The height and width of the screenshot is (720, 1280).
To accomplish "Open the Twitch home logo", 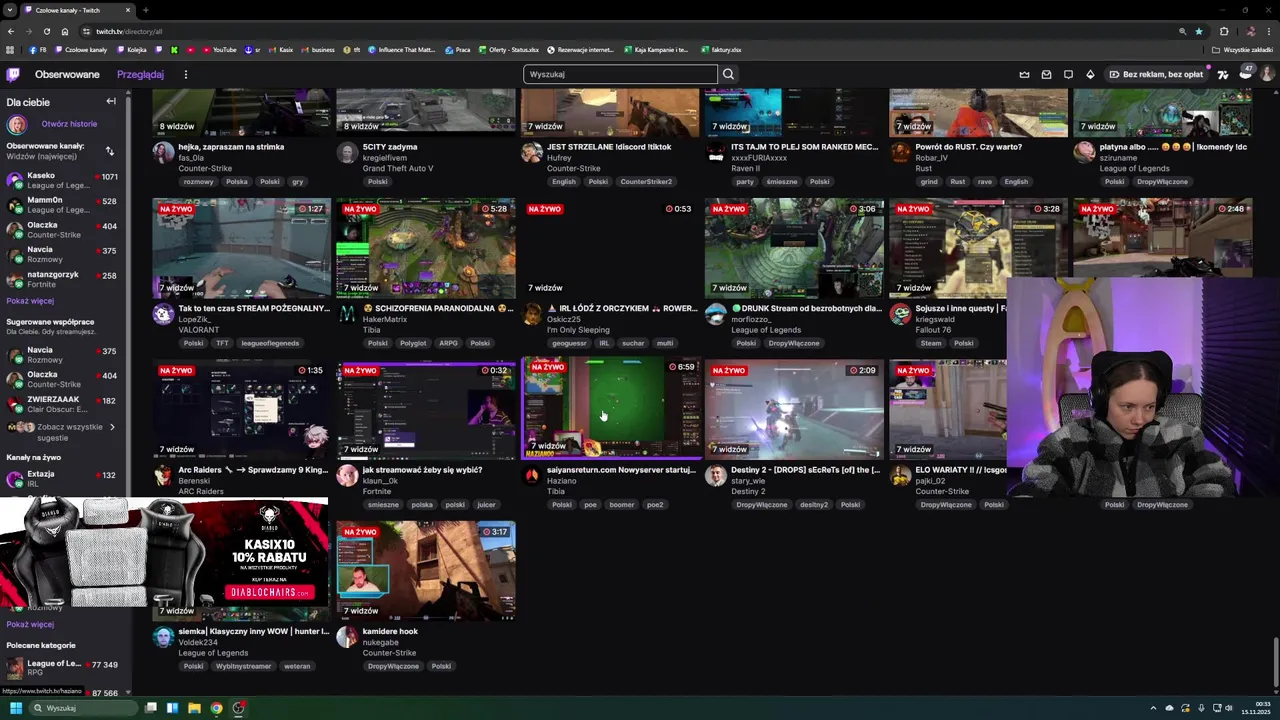I will click(13, 74).
